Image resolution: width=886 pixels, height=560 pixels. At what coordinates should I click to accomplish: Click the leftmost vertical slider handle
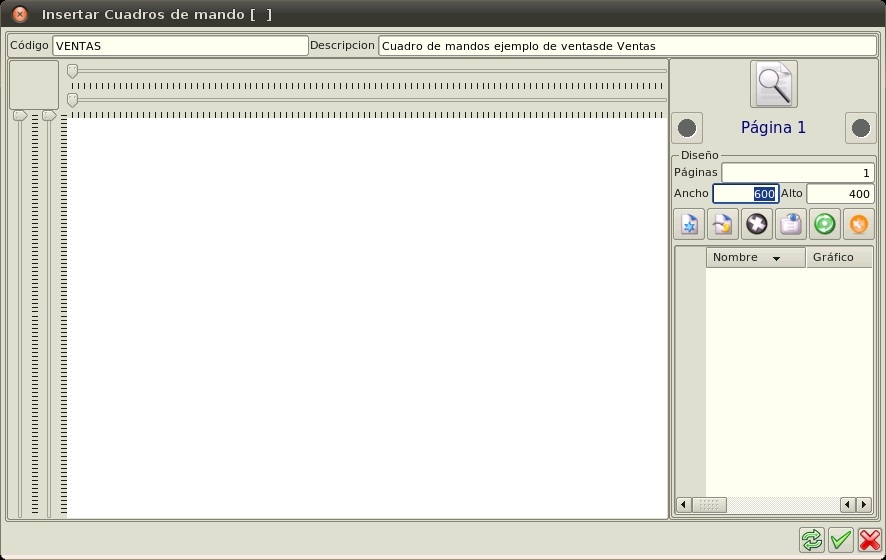(20, 115)
